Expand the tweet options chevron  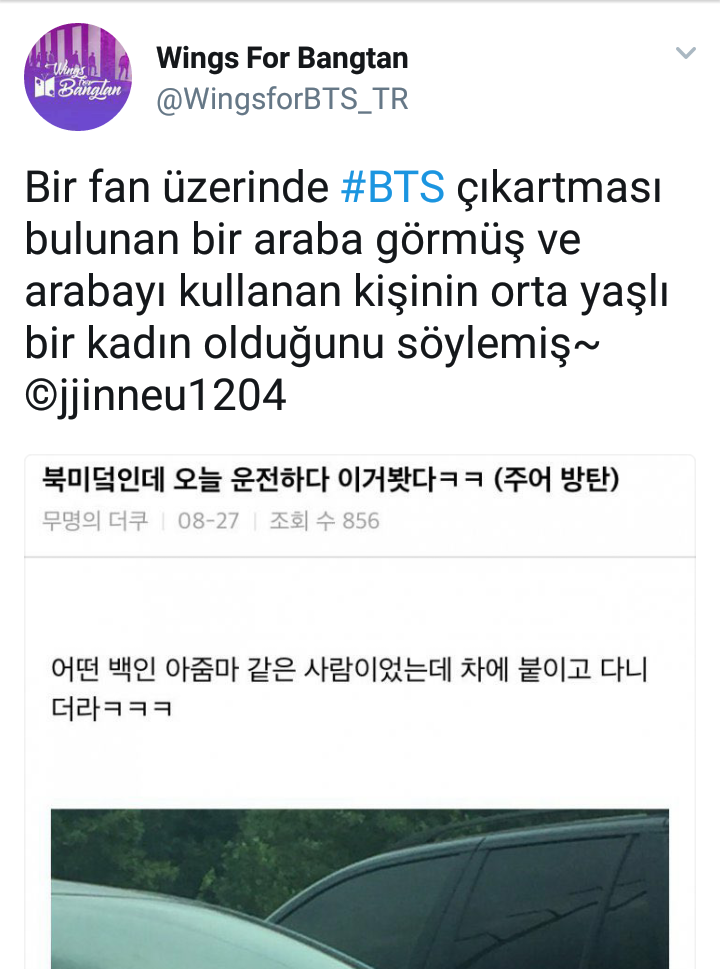[x=686, y=53]
